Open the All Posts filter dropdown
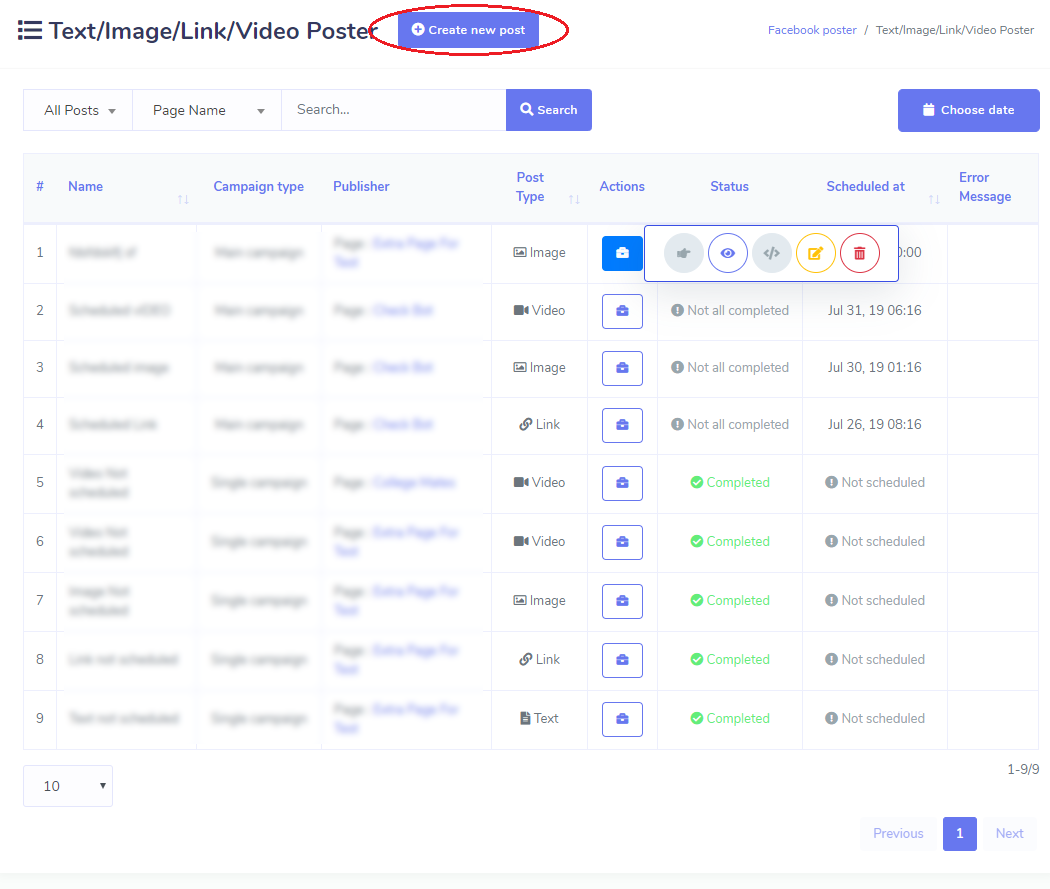 tap(77, 110)
